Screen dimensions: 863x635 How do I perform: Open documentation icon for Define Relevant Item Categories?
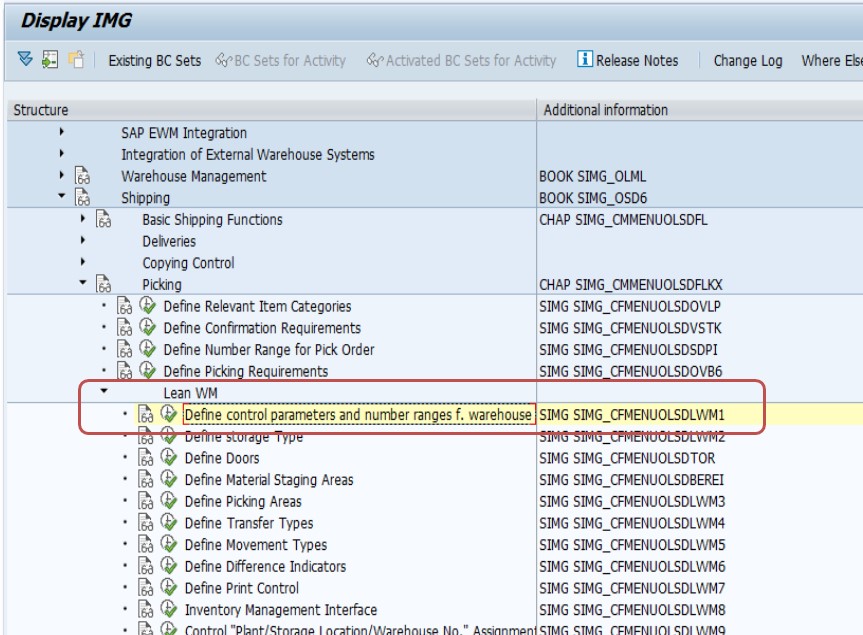tap(124, 305)
